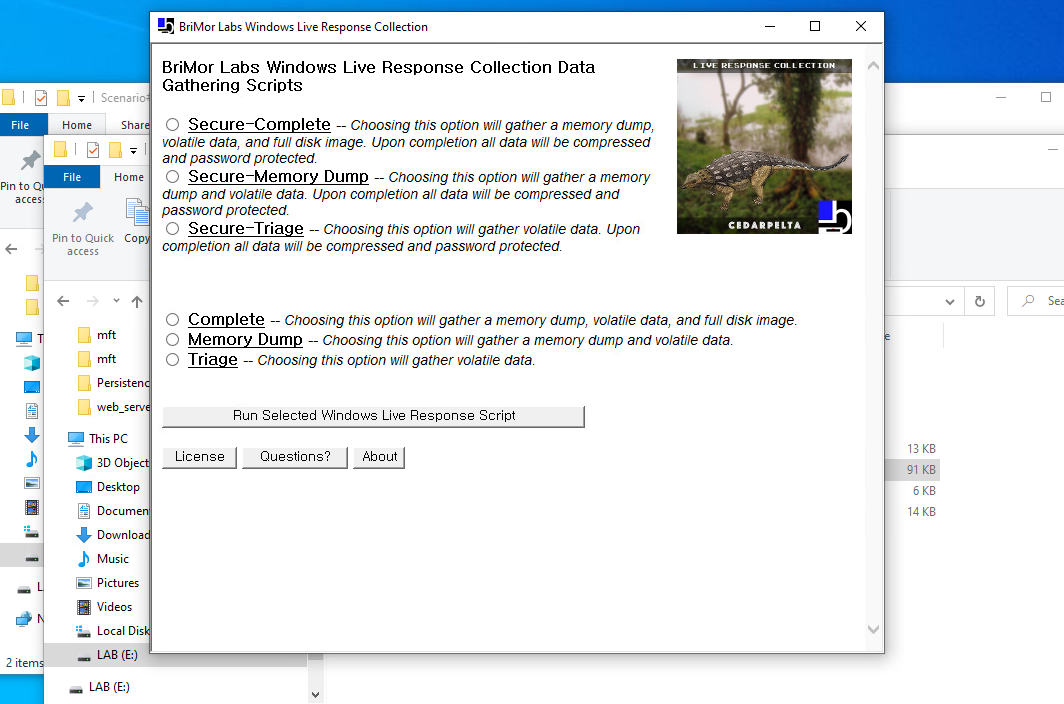Select the Complete radio option
This screenshot has width=1064, height=704.
point(172,319)
